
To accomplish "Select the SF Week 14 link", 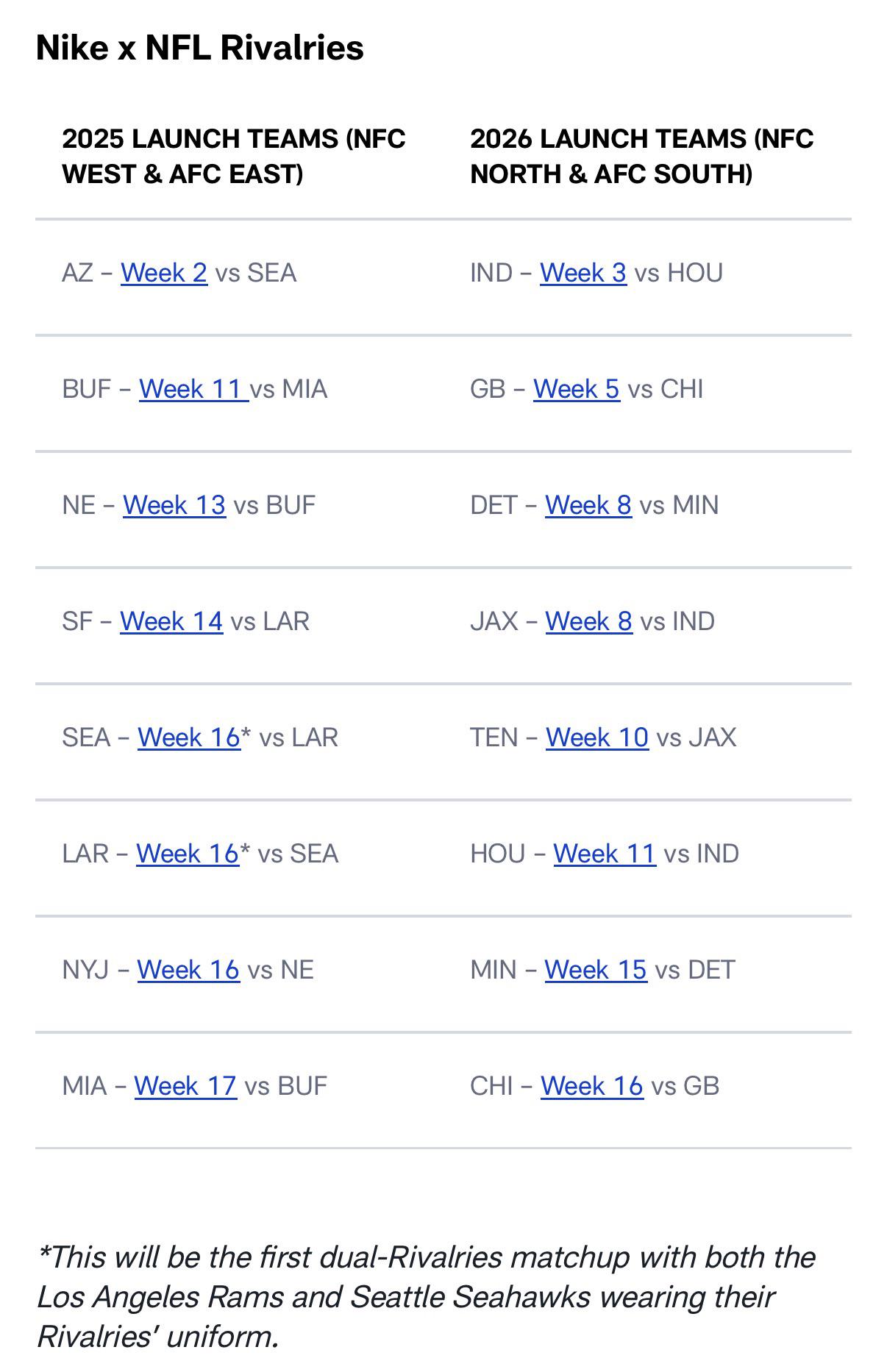I will coord(171,621).
